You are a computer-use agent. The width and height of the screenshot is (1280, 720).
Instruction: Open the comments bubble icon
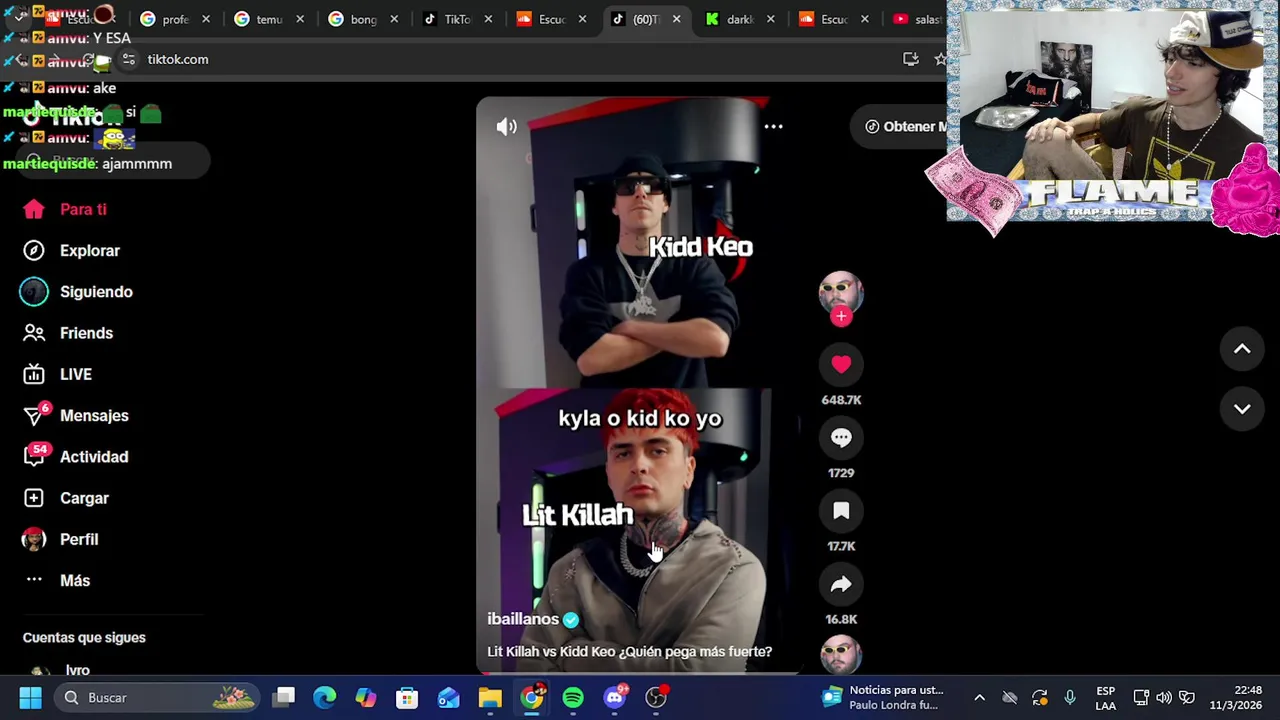pyautogui.click(x=841, y=438)
